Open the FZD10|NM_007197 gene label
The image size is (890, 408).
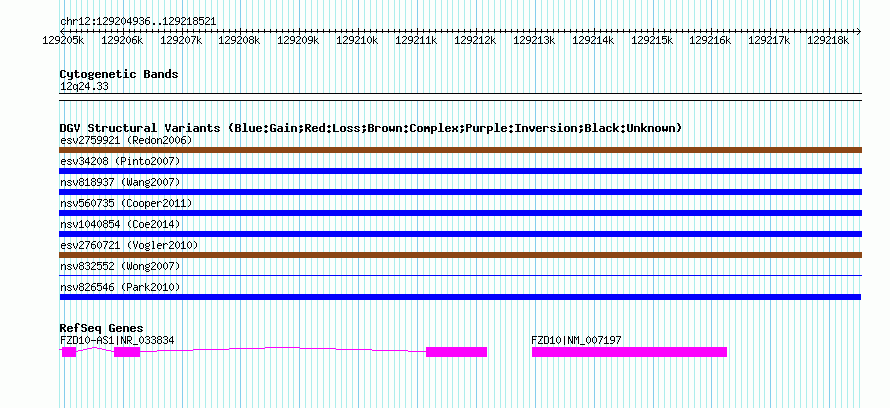click(576, 340)
